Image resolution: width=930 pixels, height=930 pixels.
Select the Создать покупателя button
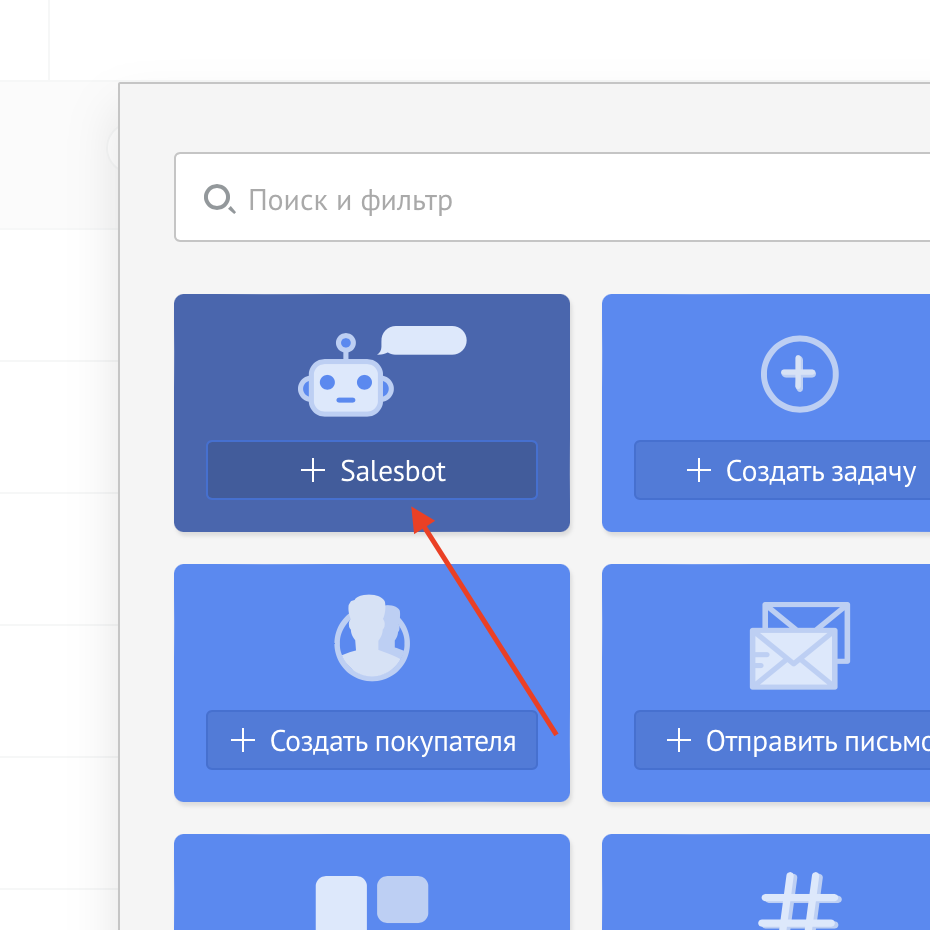pos(371,741)
